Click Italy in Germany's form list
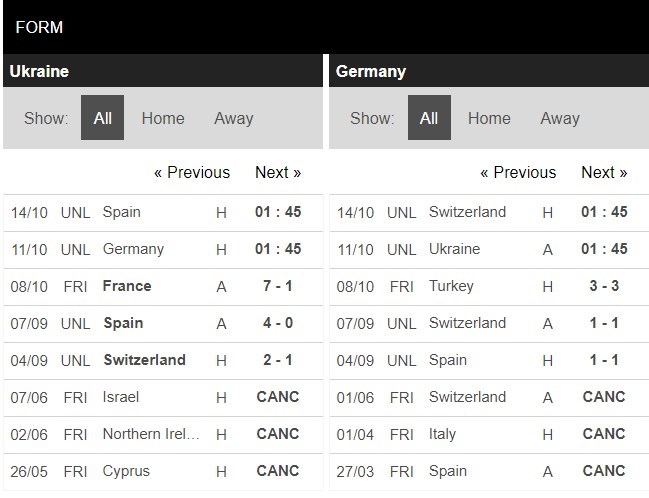This screenshot has width=649, height=498. (442, 434)
